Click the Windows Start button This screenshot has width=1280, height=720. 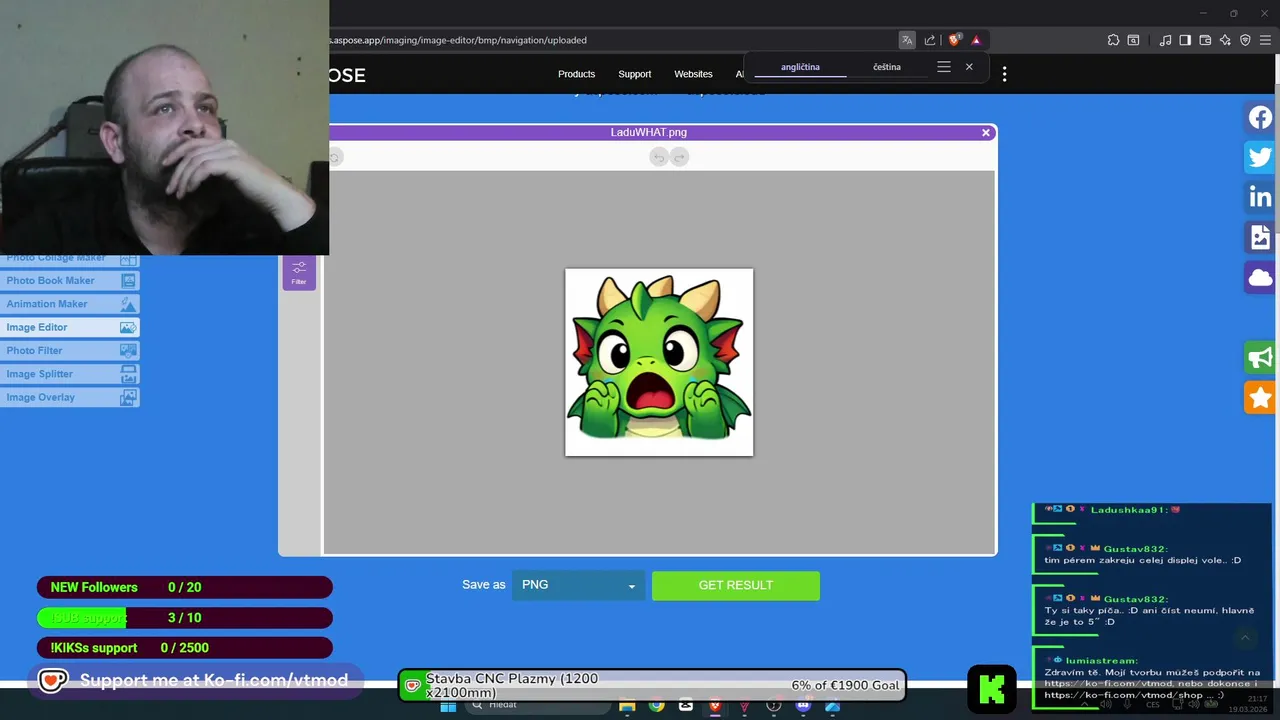[448, 706]
